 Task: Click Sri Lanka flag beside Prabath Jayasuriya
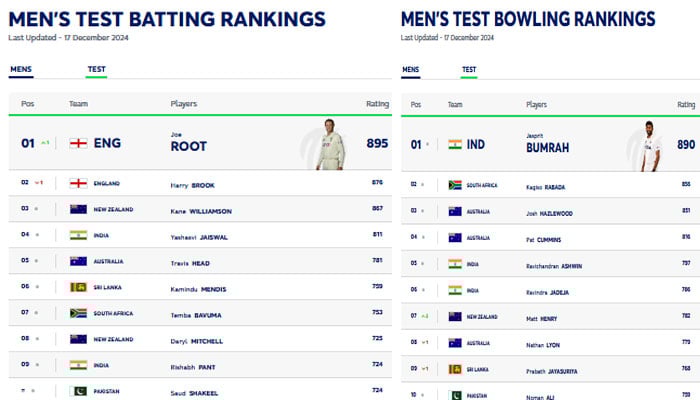tap(456, 368)
